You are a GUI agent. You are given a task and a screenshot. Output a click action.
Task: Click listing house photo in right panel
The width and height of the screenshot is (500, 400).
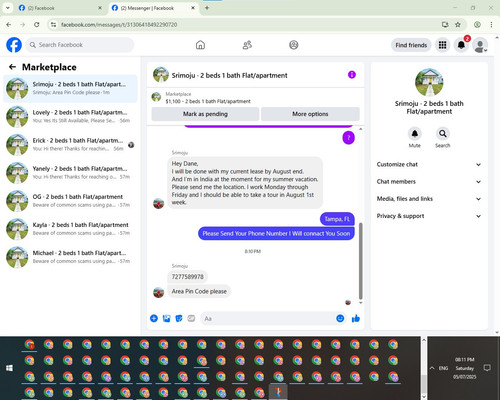pyautogui.click(x=429, y=82)
